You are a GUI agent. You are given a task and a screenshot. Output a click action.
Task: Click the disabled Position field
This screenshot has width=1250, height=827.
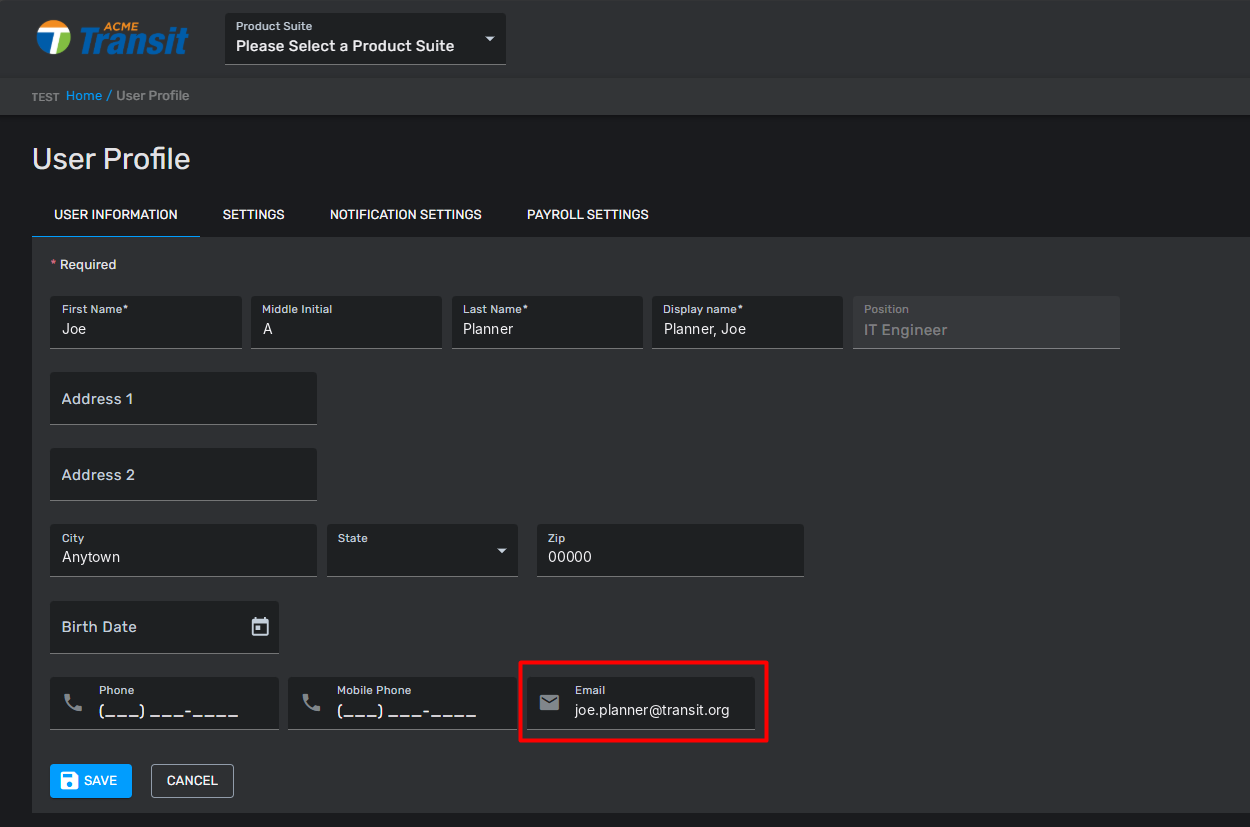(986, 322)
